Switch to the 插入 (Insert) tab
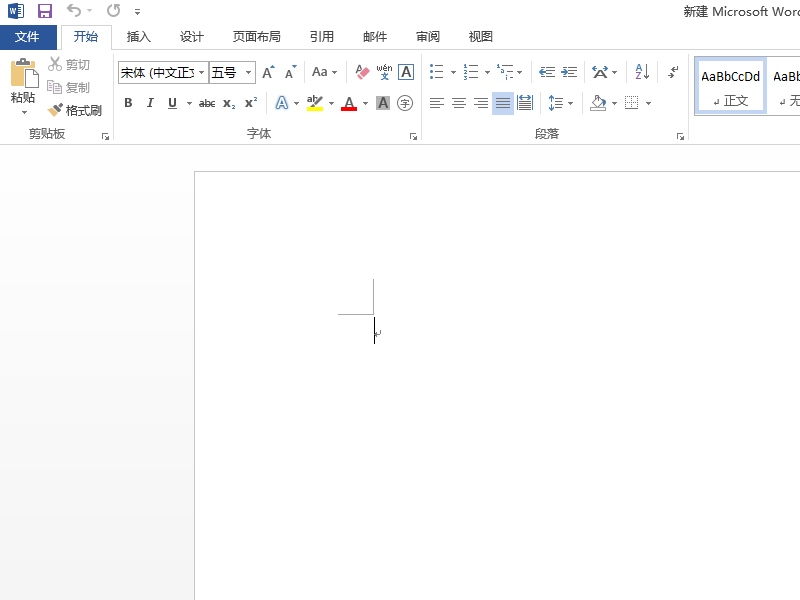 [x=139, y=37]
